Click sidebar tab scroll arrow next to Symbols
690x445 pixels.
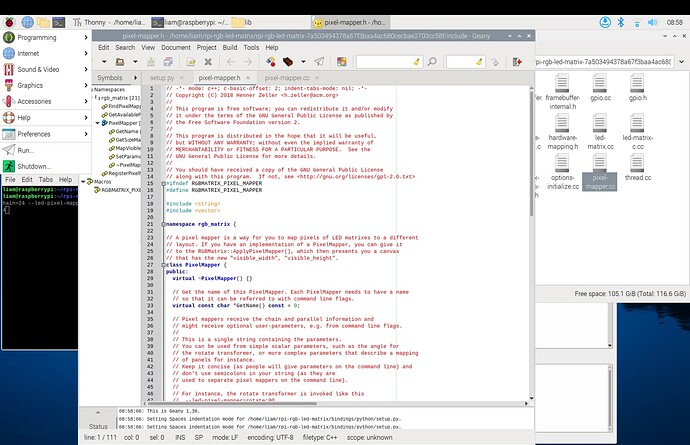coord(135,78)
